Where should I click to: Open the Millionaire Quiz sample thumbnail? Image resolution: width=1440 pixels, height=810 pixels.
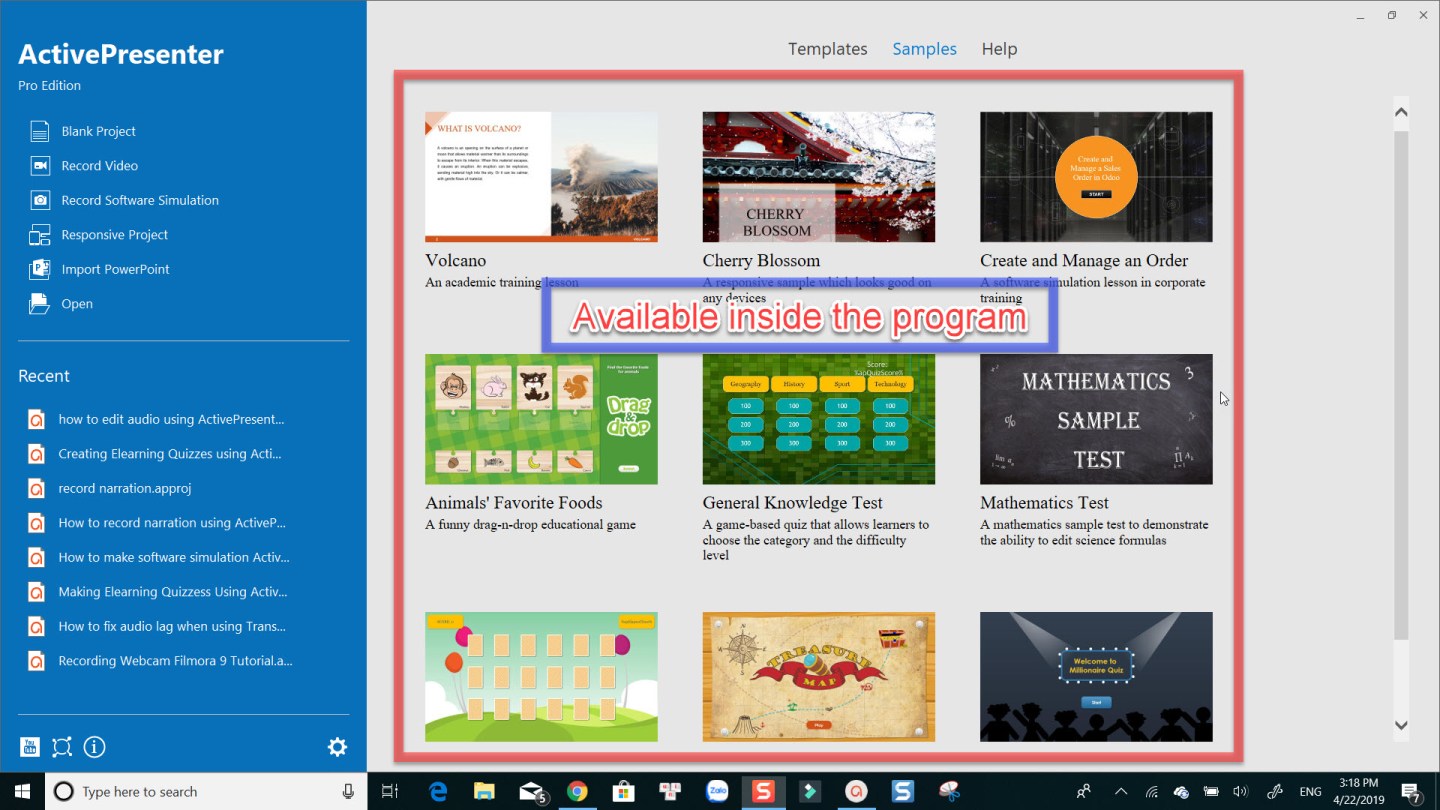click(x=1096, y=677)
